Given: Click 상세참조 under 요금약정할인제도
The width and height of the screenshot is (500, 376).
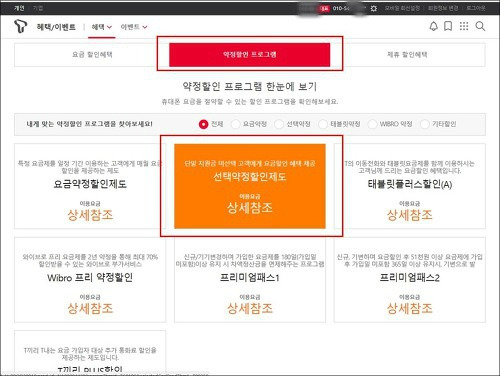Looking at the screenshot, I should tap(90, 215).
